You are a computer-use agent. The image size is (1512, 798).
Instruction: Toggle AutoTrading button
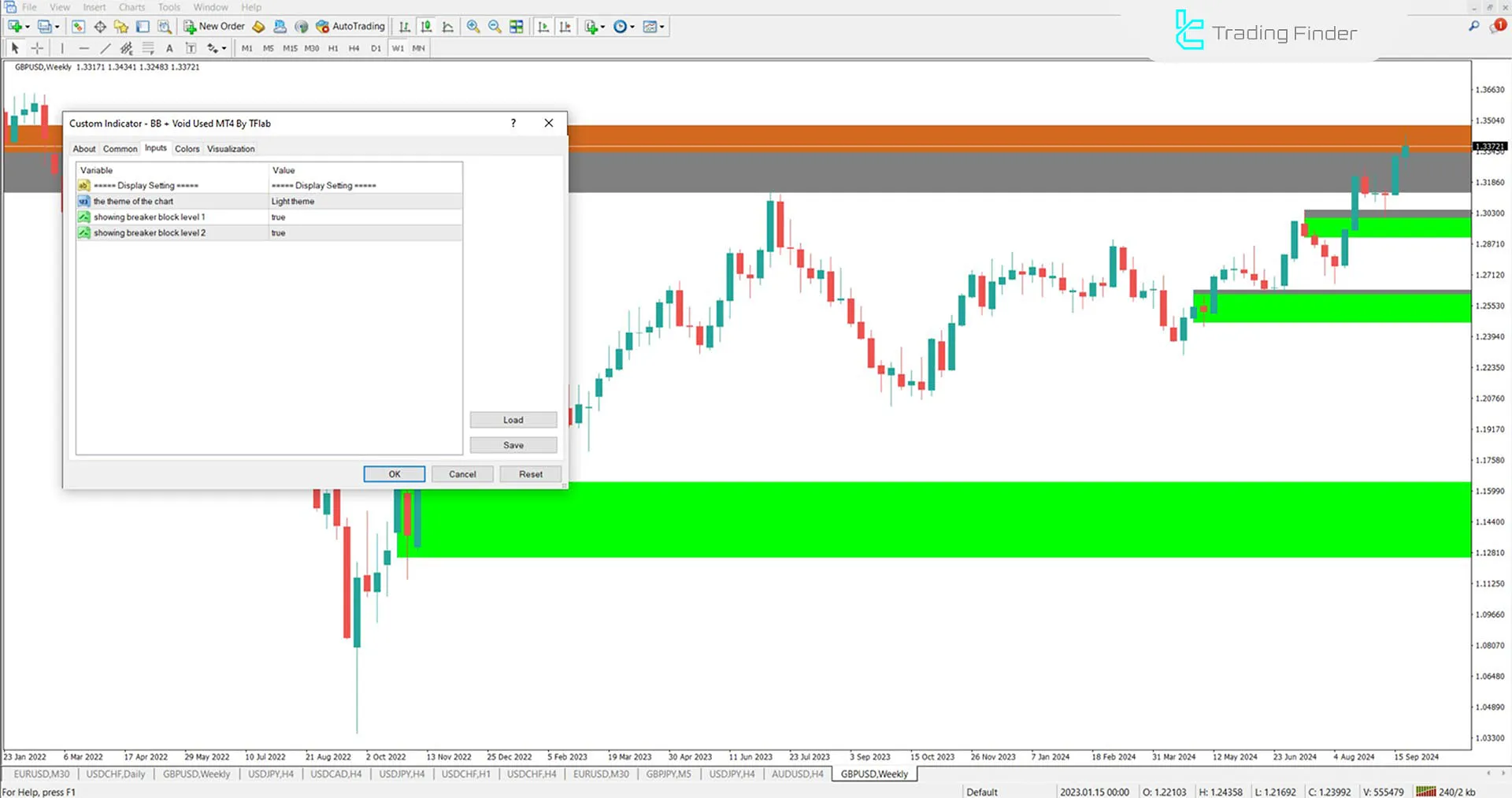(x=350, y=27)
